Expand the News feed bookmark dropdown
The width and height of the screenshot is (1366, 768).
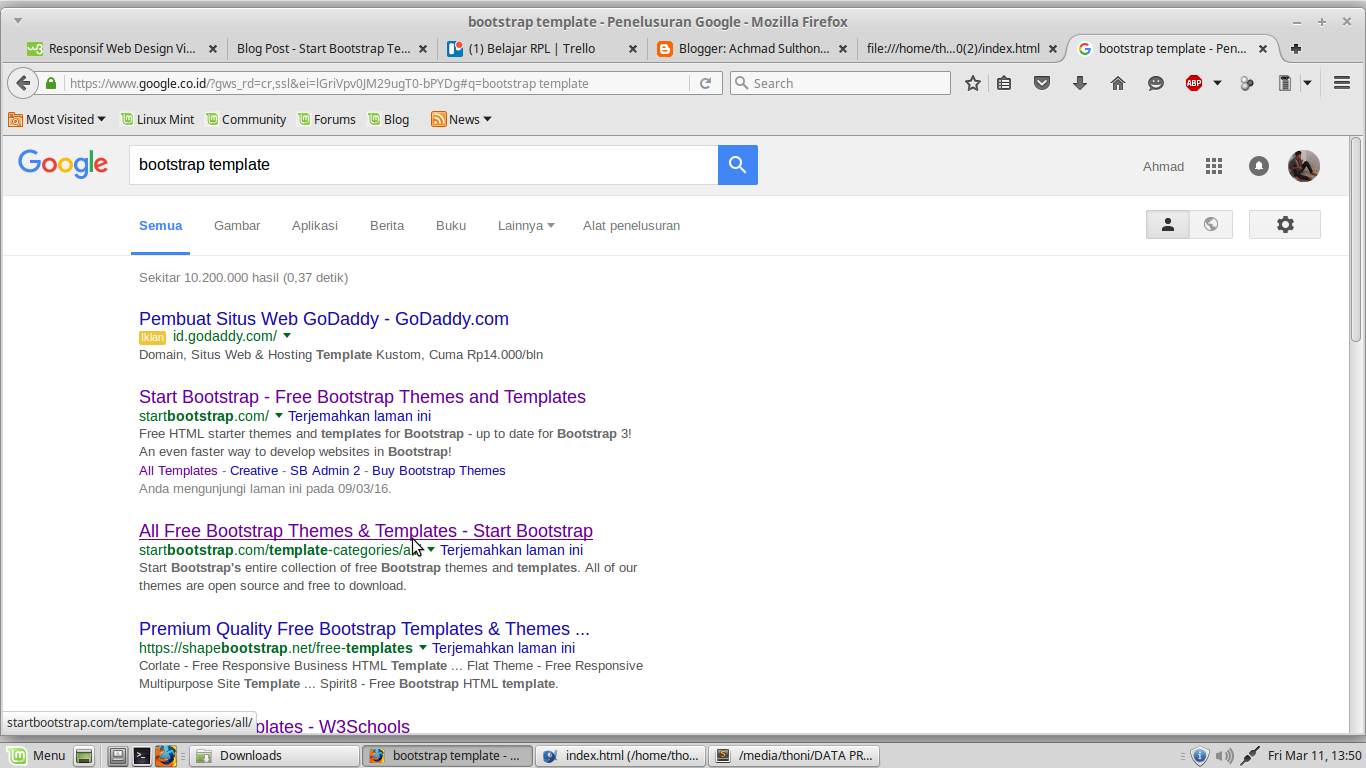coord(462,119)
